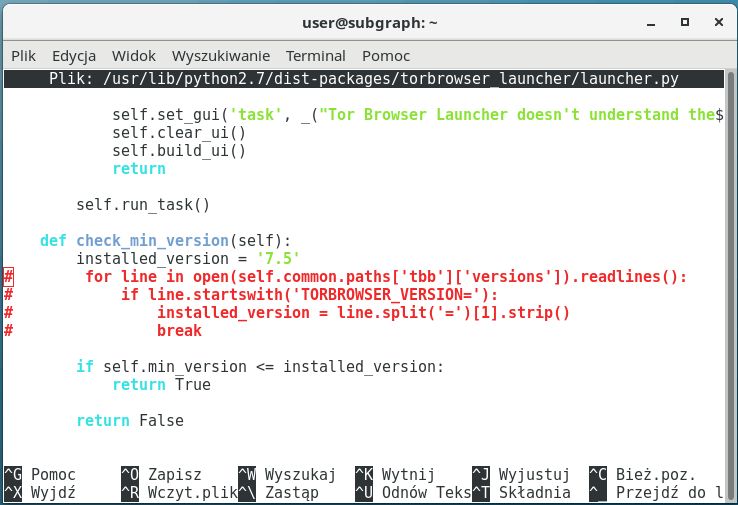Click the ^G Pomoc shortcut
The image size is (738, 505).
40,474
